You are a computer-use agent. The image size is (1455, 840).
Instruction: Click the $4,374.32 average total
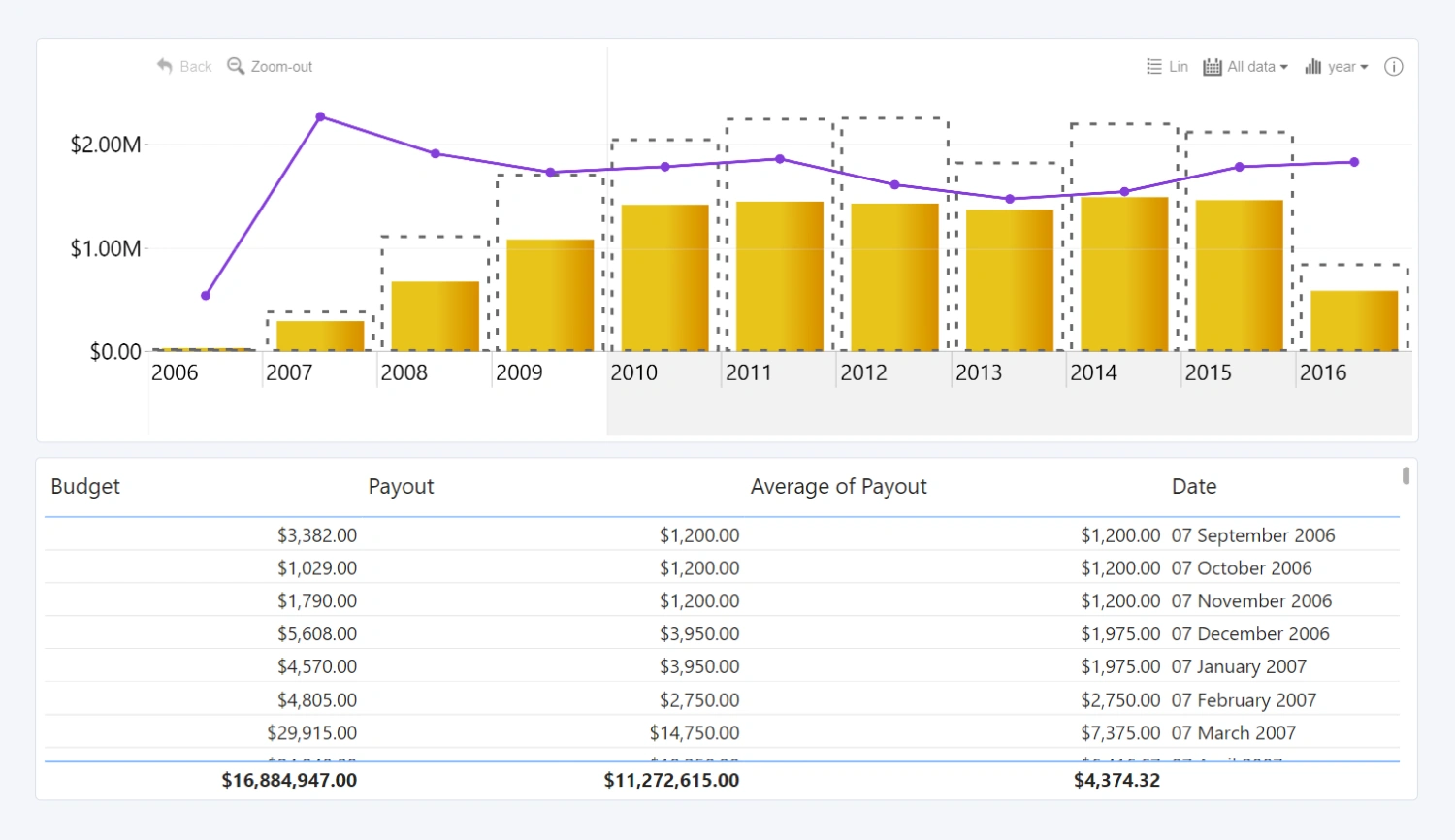pos(1116,780)
